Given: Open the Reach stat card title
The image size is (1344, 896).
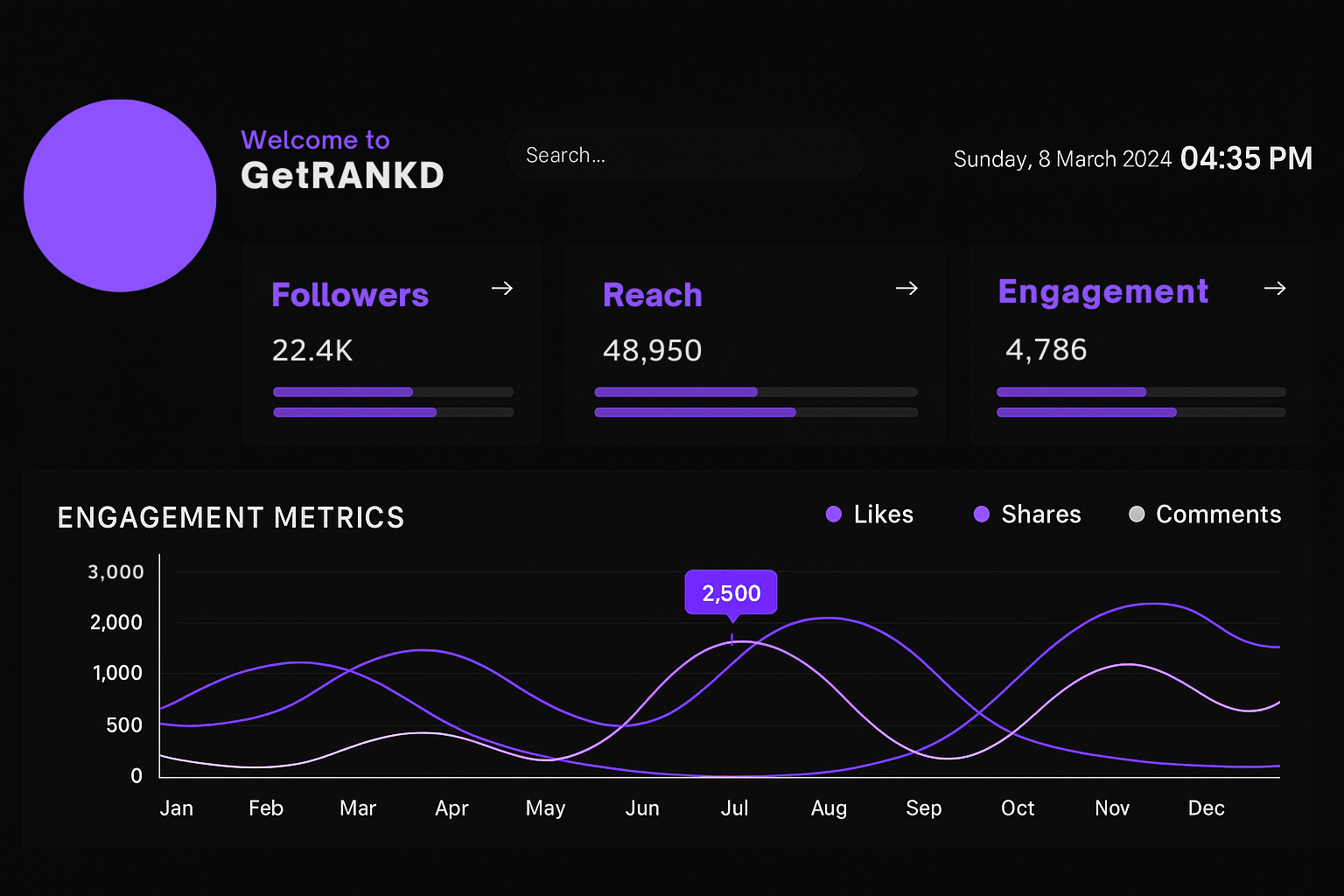Looking at the screenshot, I should point(653,295).
